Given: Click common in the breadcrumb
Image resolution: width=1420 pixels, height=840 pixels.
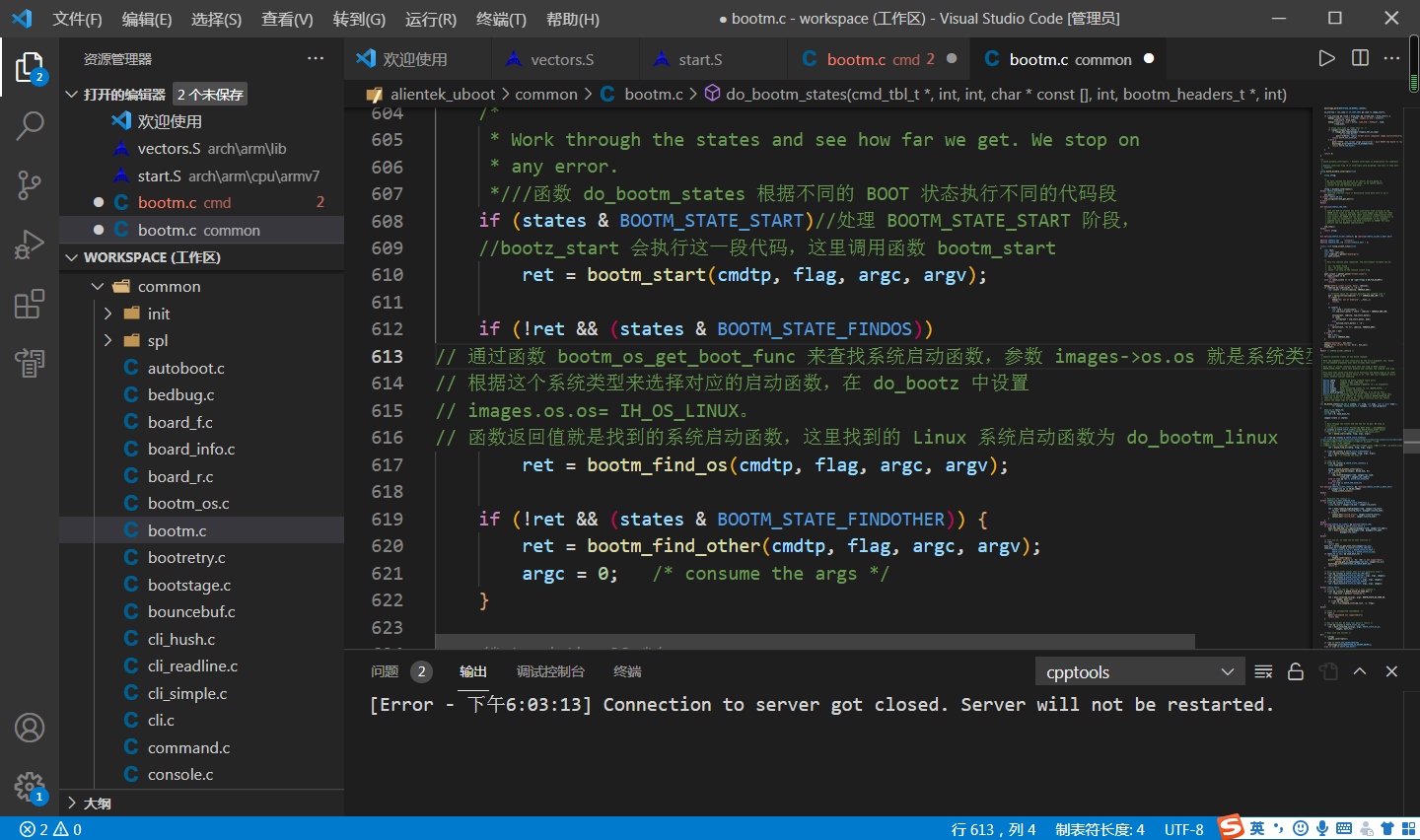Looking at the screenshot, I should pos(546,95).
